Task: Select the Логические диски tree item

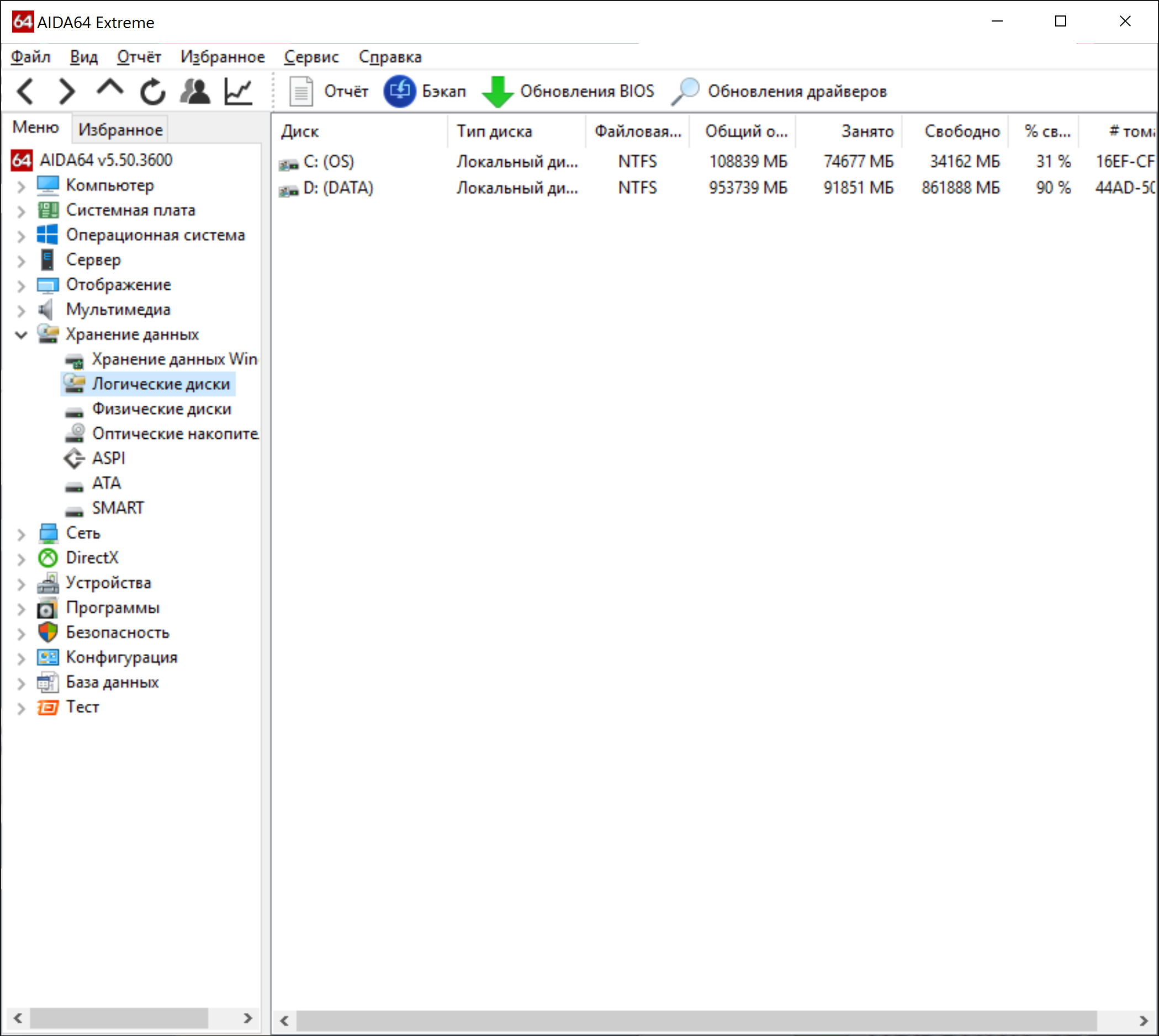Action: pyautogui.click(x=161, y=384)
